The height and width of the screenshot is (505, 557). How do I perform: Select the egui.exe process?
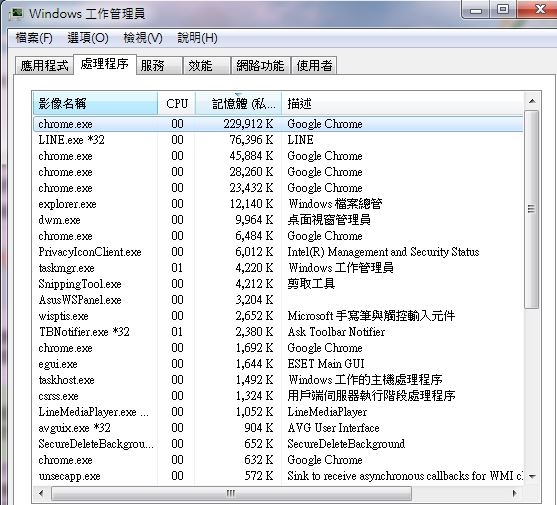click(x=278, y=364)
